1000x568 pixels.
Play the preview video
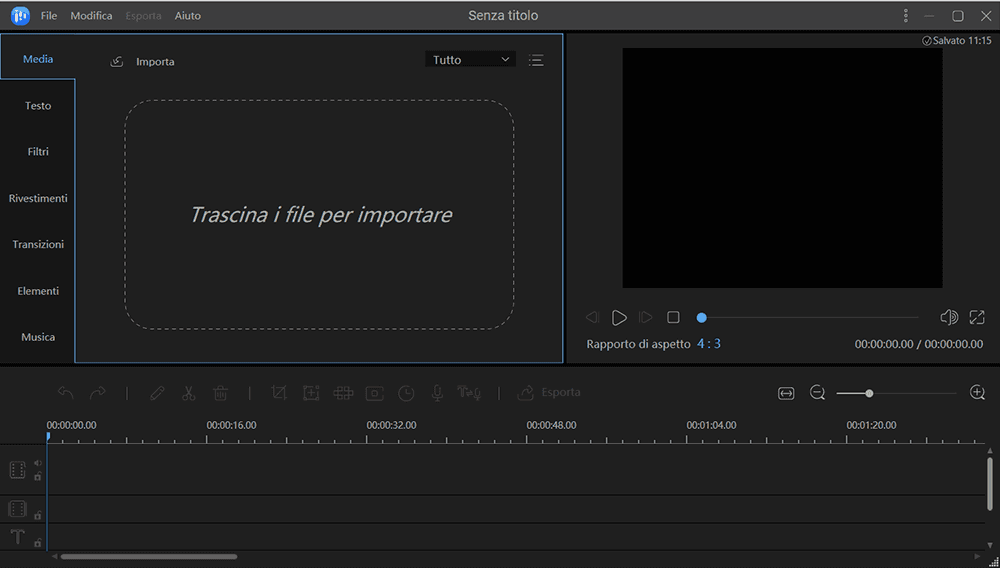(619, 317)
